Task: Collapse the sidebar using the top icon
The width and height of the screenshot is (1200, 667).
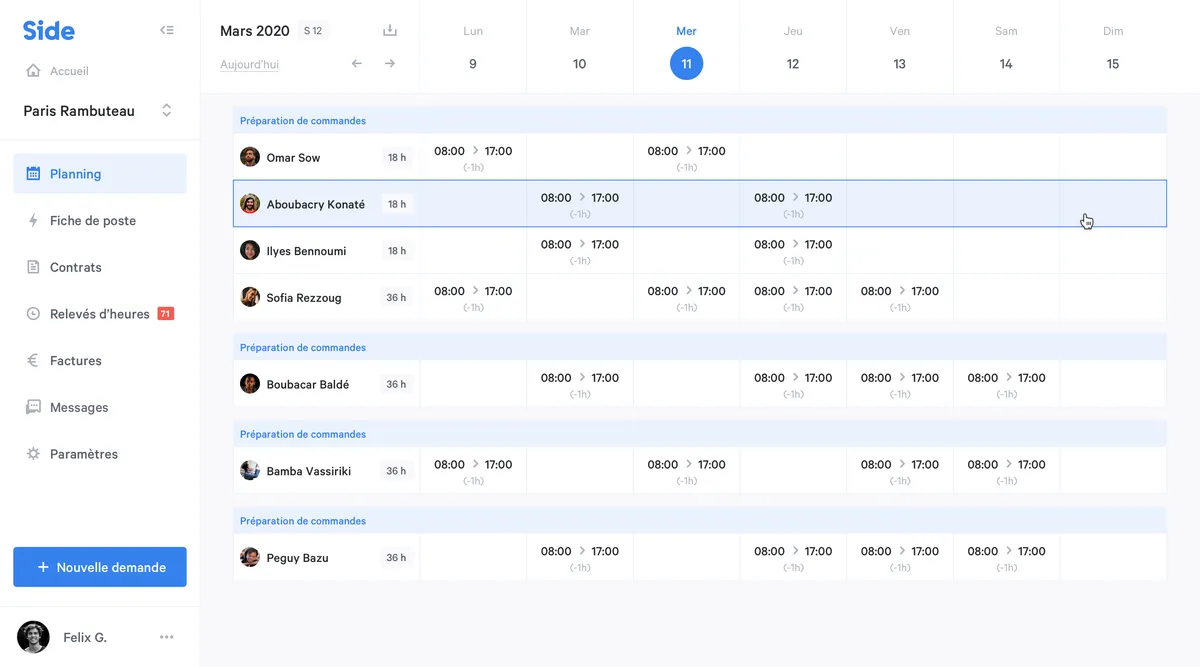Action: [x=167, y=30]
